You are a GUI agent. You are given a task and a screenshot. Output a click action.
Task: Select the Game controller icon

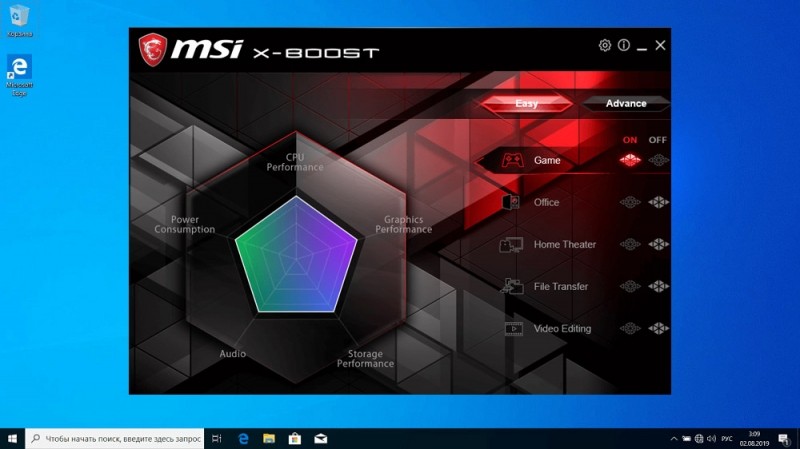click(x=512, y=160)
